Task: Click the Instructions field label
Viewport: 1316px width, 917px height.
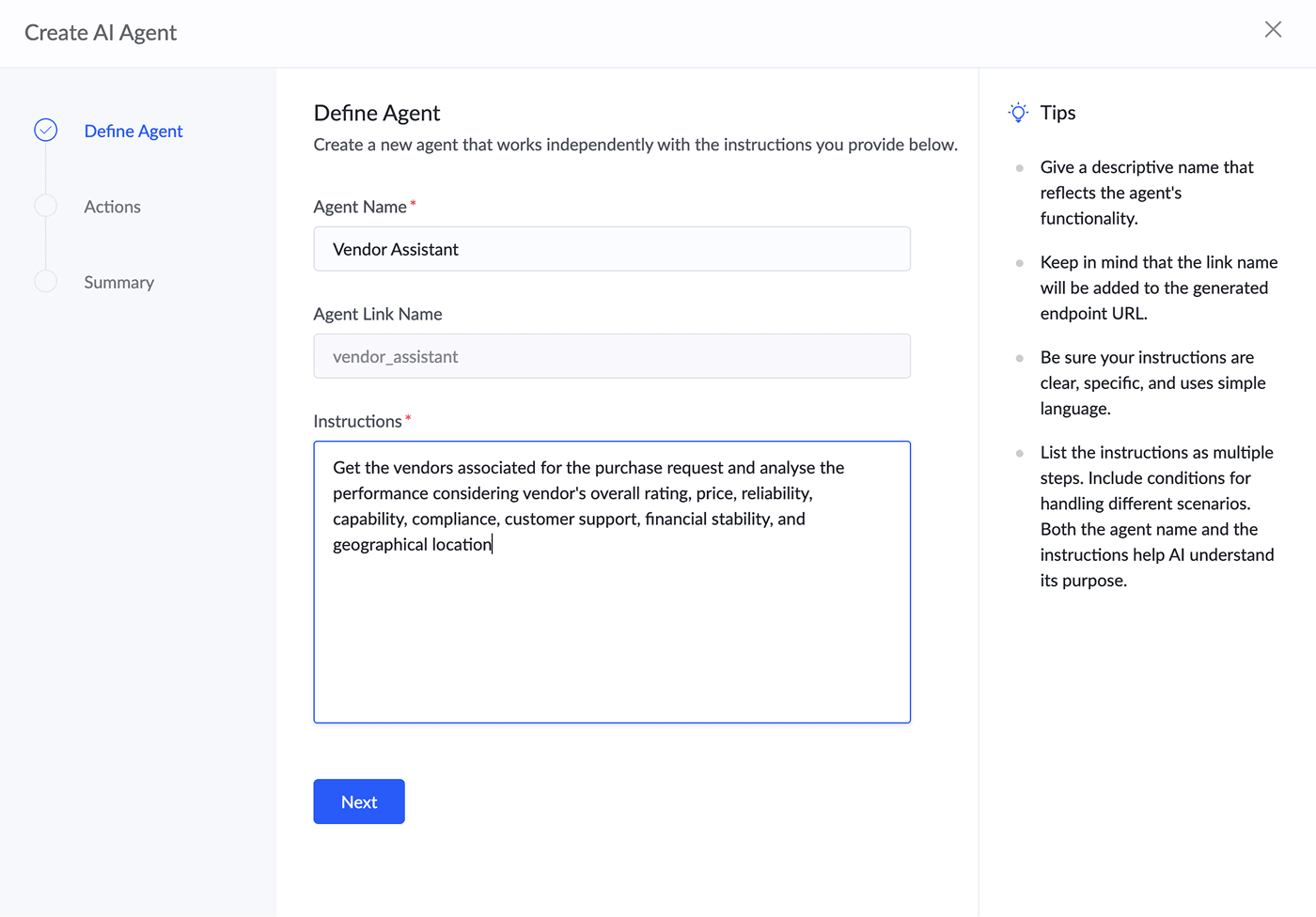Action: 357,422
